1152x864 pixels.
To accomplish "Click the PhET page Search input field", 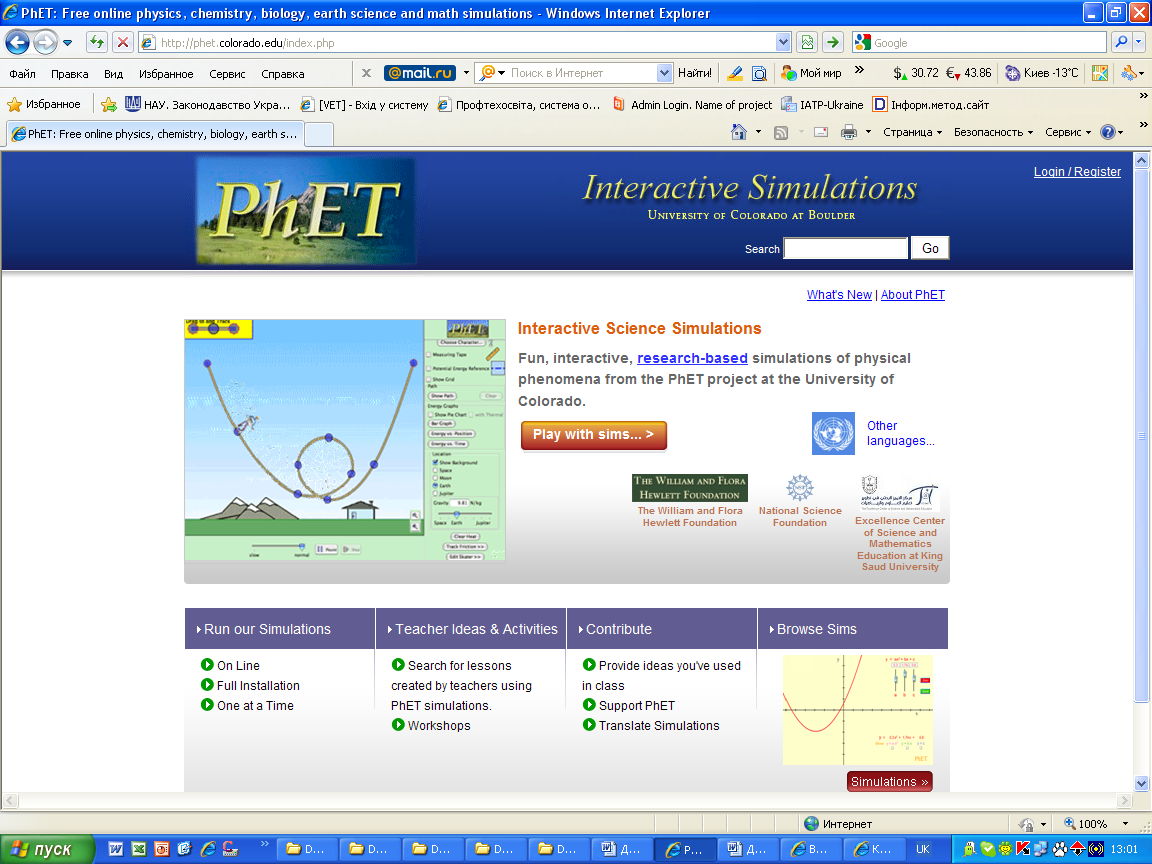I will 846,248.
